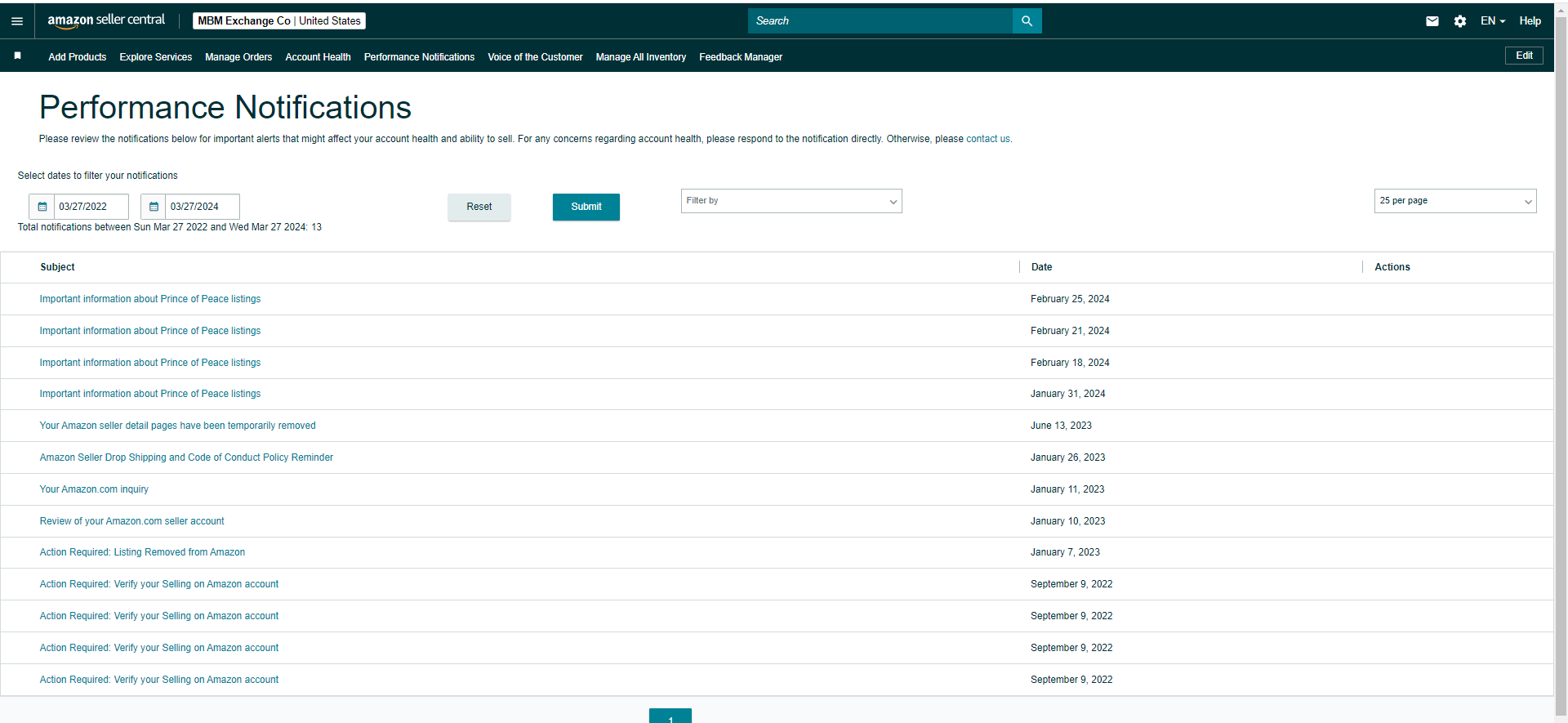
Task: Open Manage All Inventory menu item
Action: pyautogui.click(x=641, y=57)
